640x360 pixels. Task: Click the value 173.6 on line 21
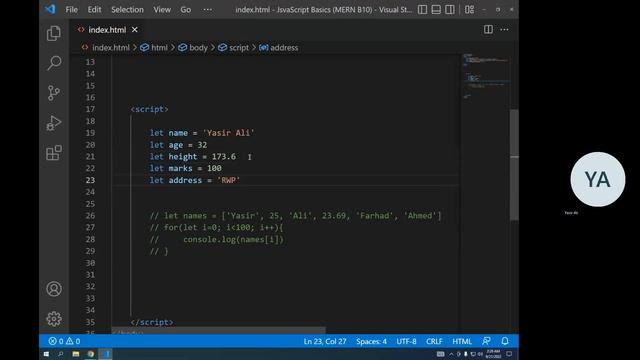[x=224, y=156]
